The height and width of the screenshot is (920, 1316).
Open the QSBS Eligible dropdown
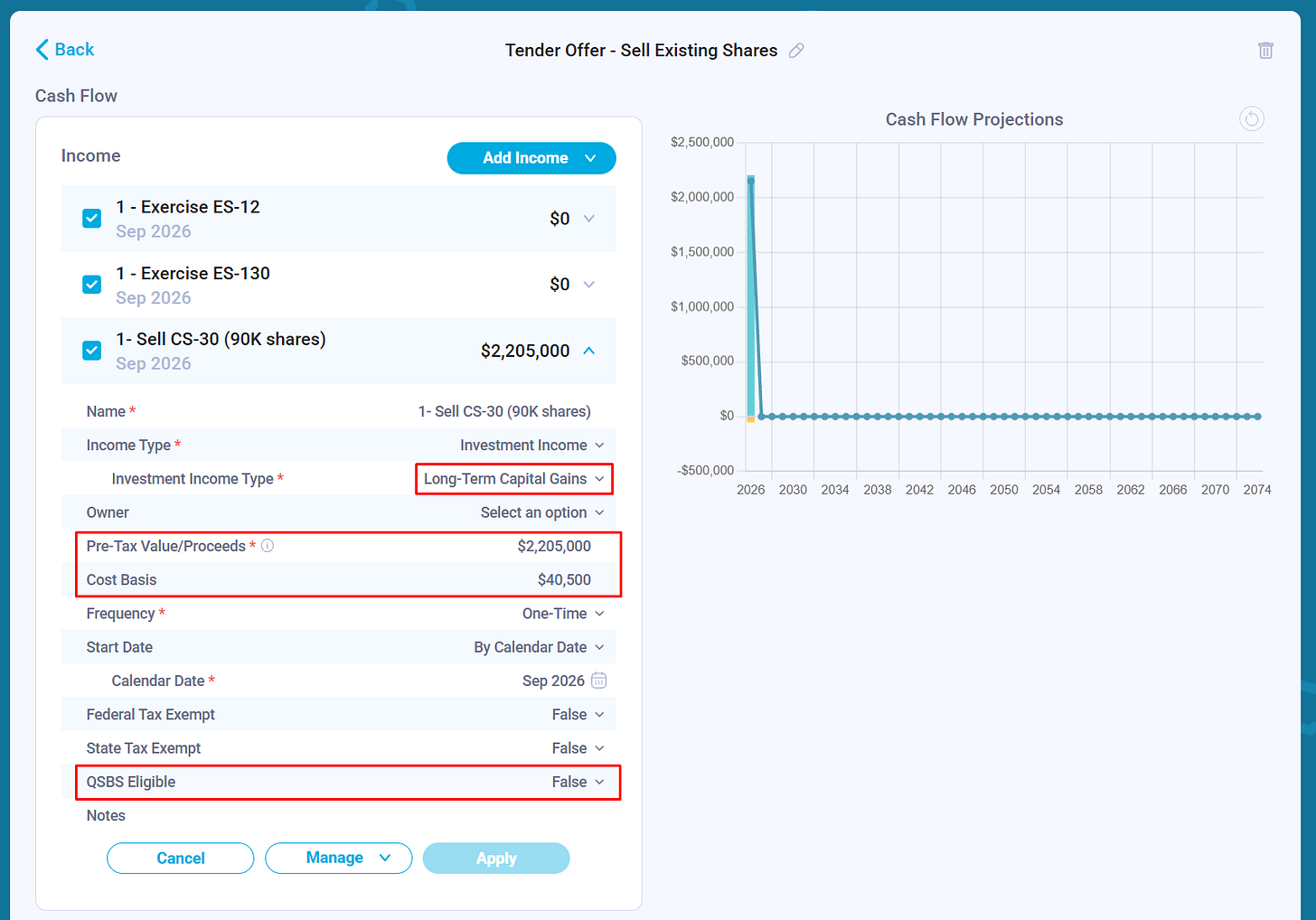click(x=578, y=783)
